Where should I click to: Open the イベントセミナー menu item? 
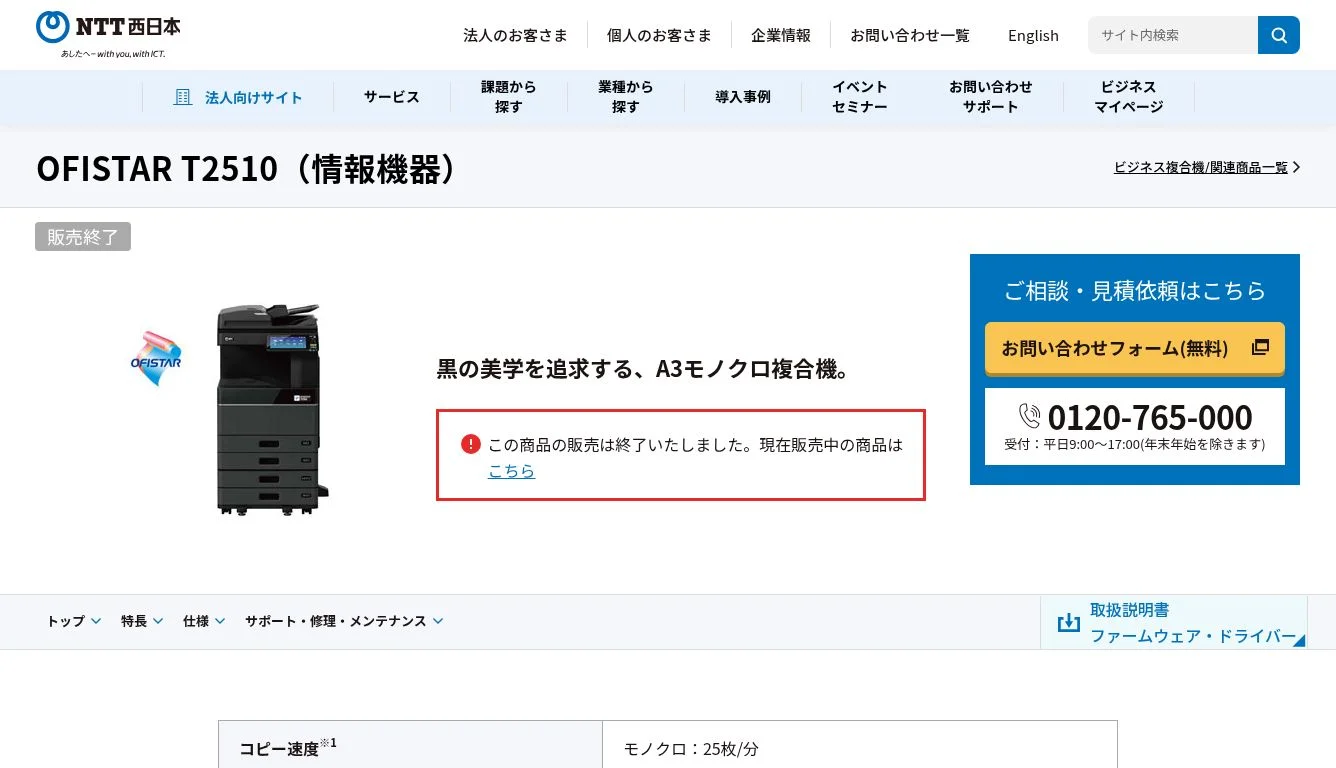[860, 97]
